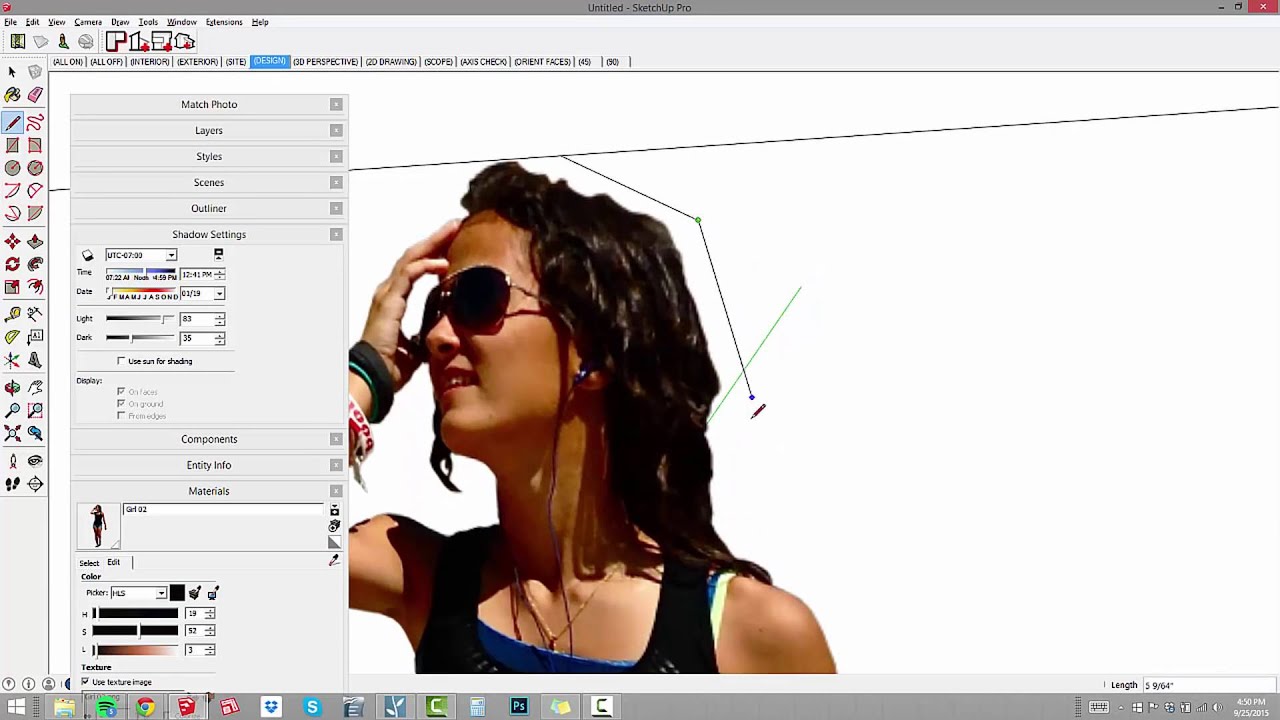Click the Sample Paint eyedropper in Materials
1280x720 pixels.
(x=334, y=561)
